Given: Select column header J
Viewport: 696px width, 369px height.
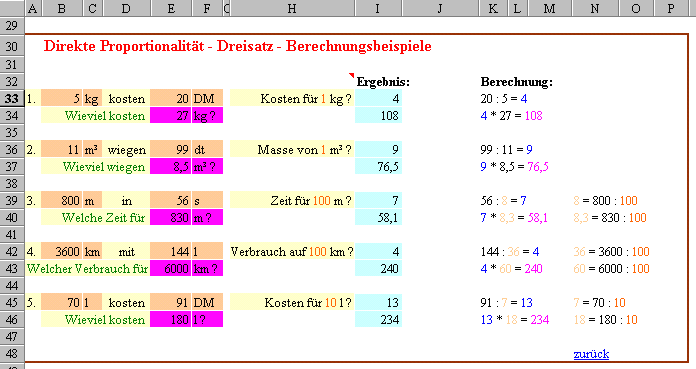Looking at the screenshot, I should (440, 8).
